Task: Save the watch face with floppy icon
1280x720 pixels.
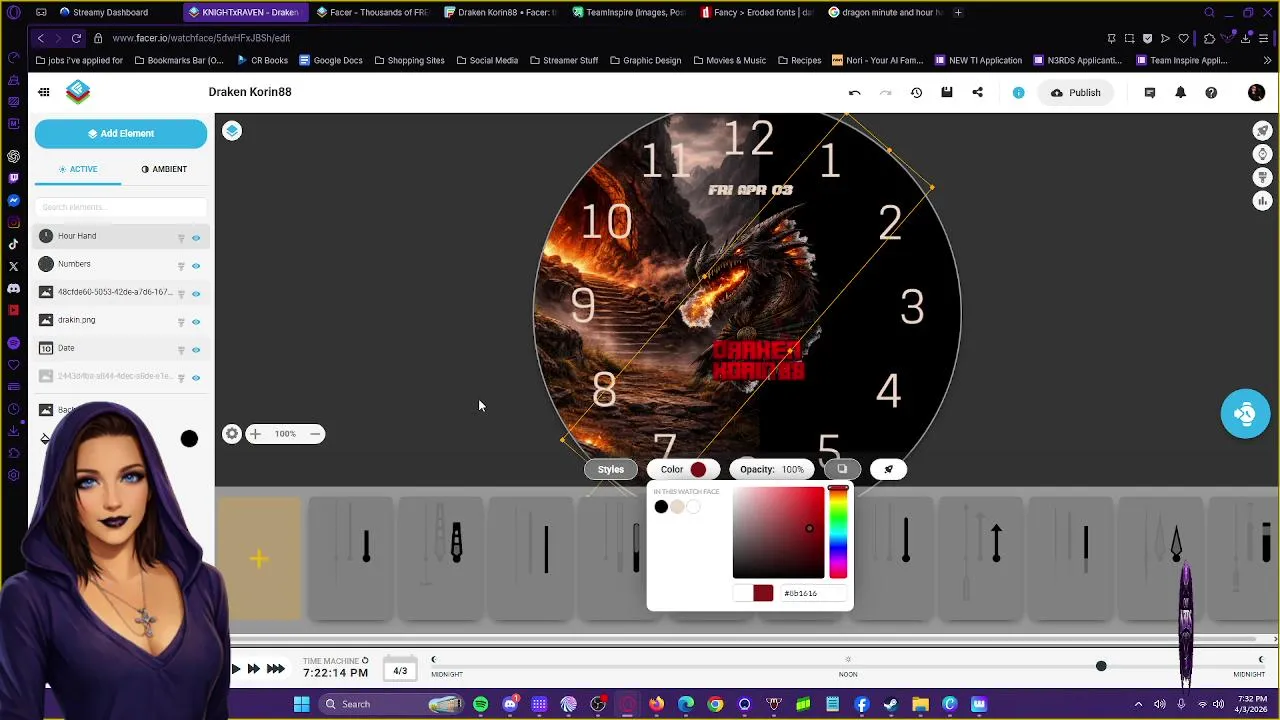Action: coord(947,93)
